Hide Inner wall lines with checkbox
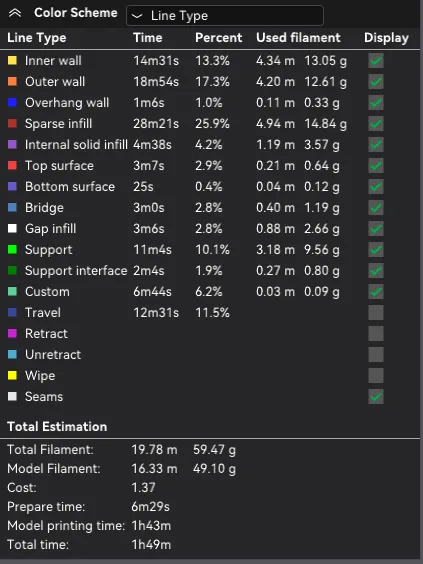The image size is (423, 564). point(376,60)
